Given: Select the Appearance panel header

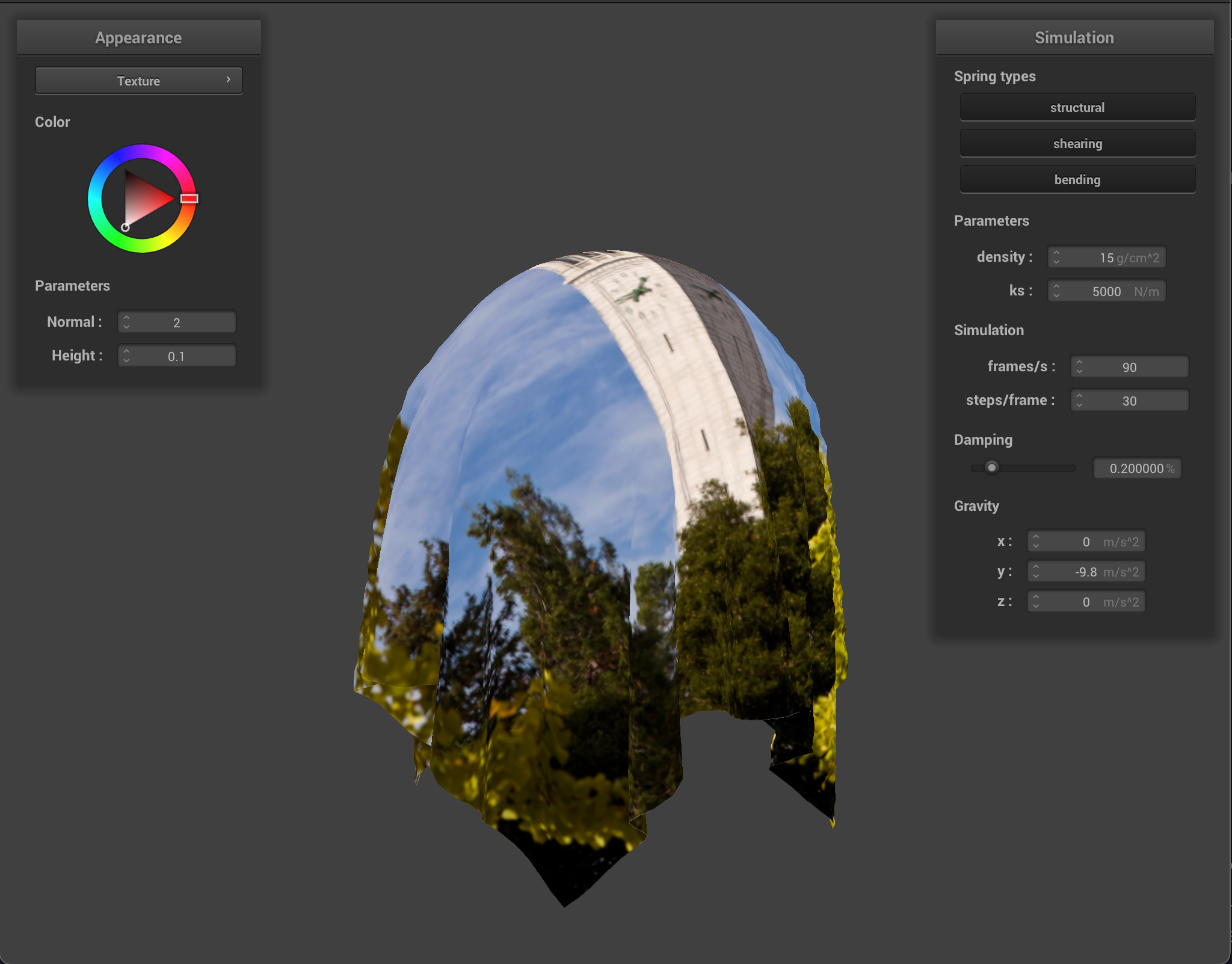Looking at the screenshot, I should [x=138, y=37].
